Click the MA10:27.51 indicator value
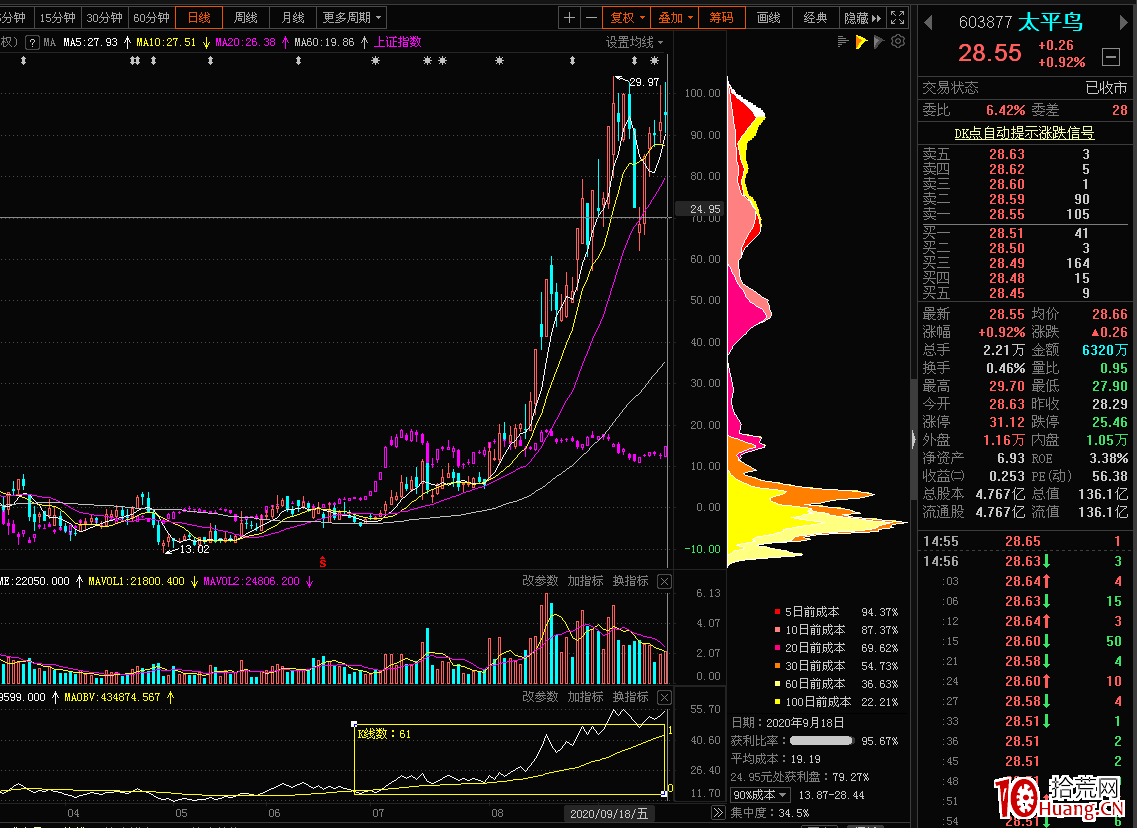The image size is (1137, 828). (166, 42)
